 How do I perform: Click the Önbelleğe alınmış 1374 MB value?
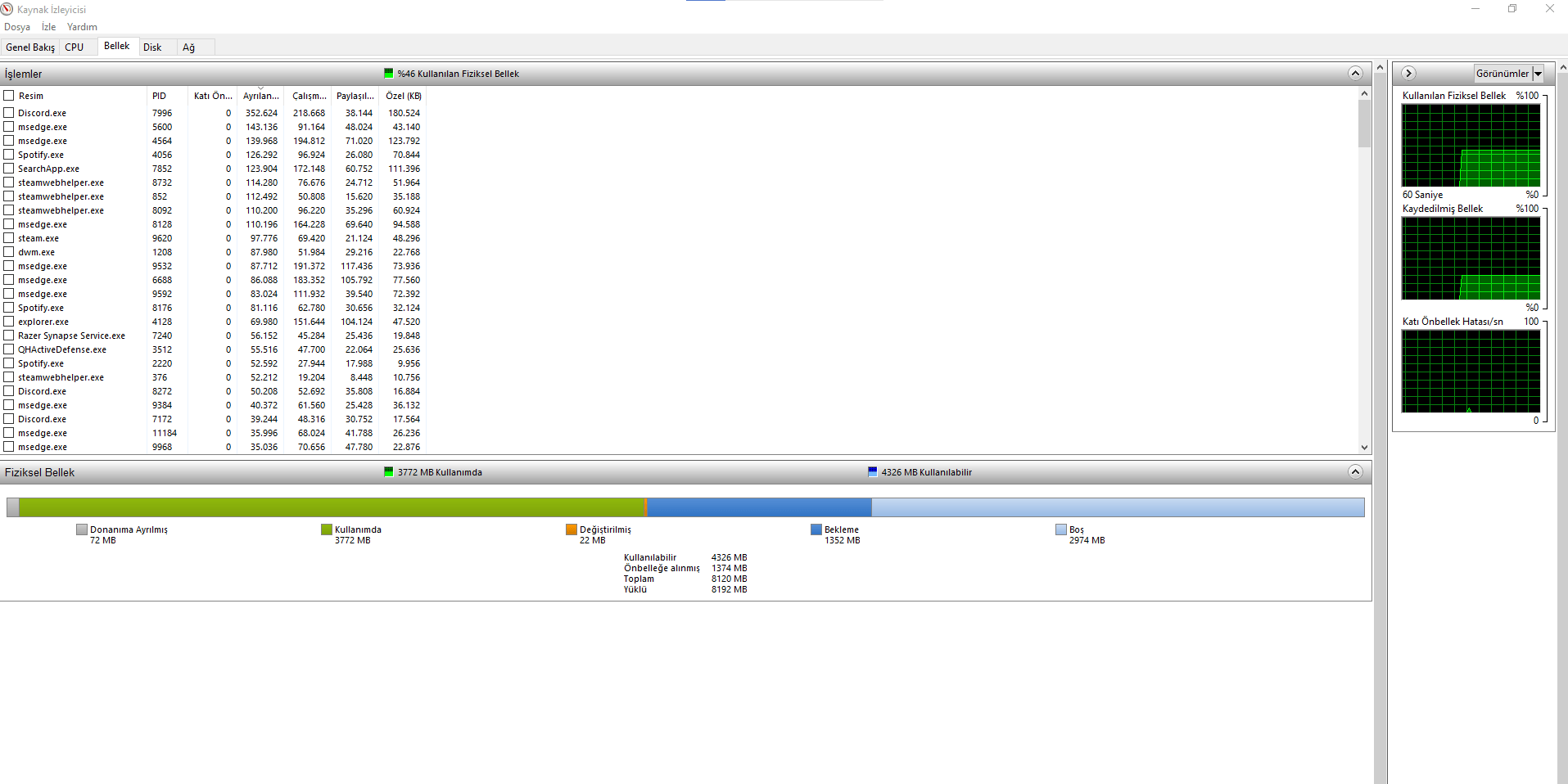(729, 568)
